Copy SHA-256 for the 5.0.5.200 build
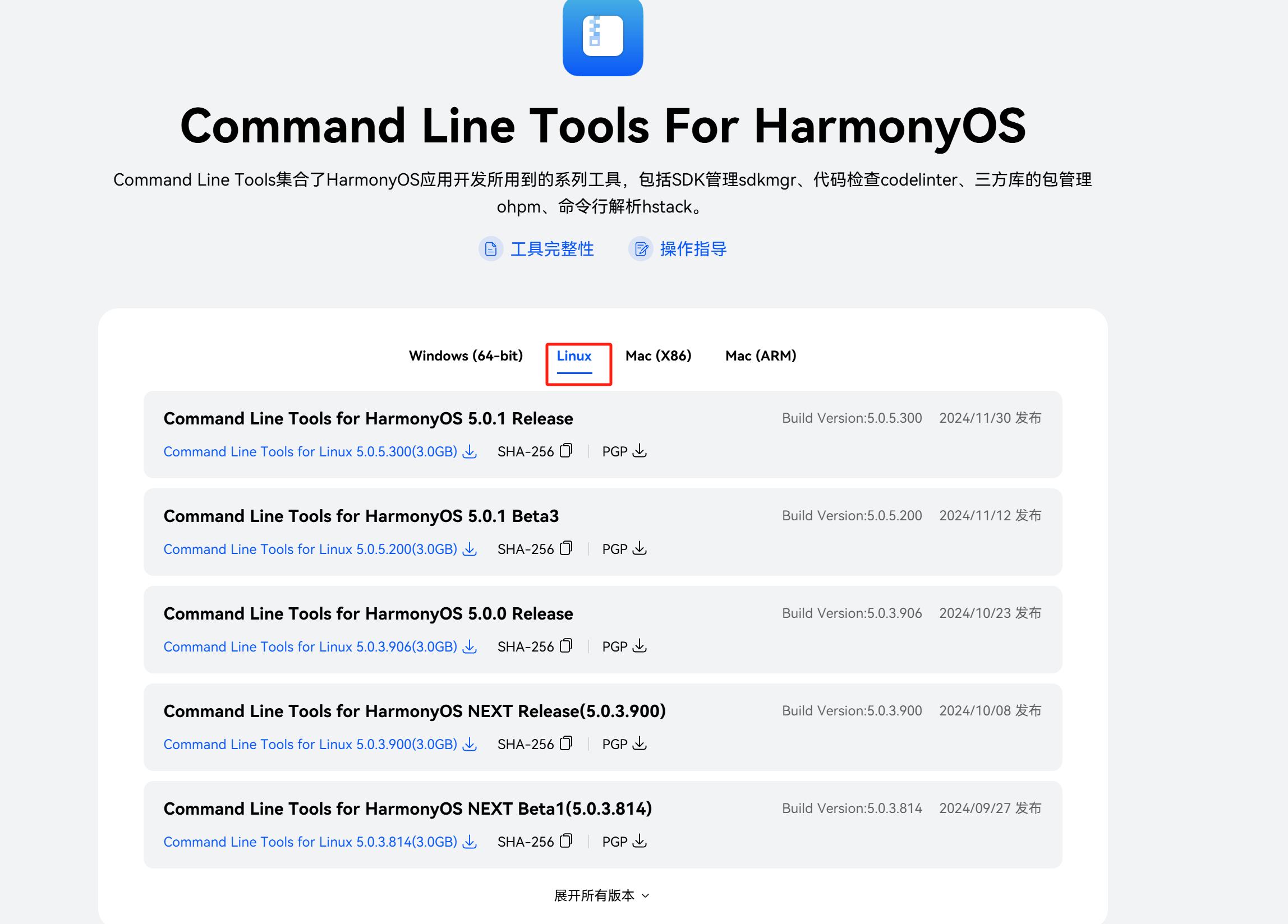 [565, 548]
